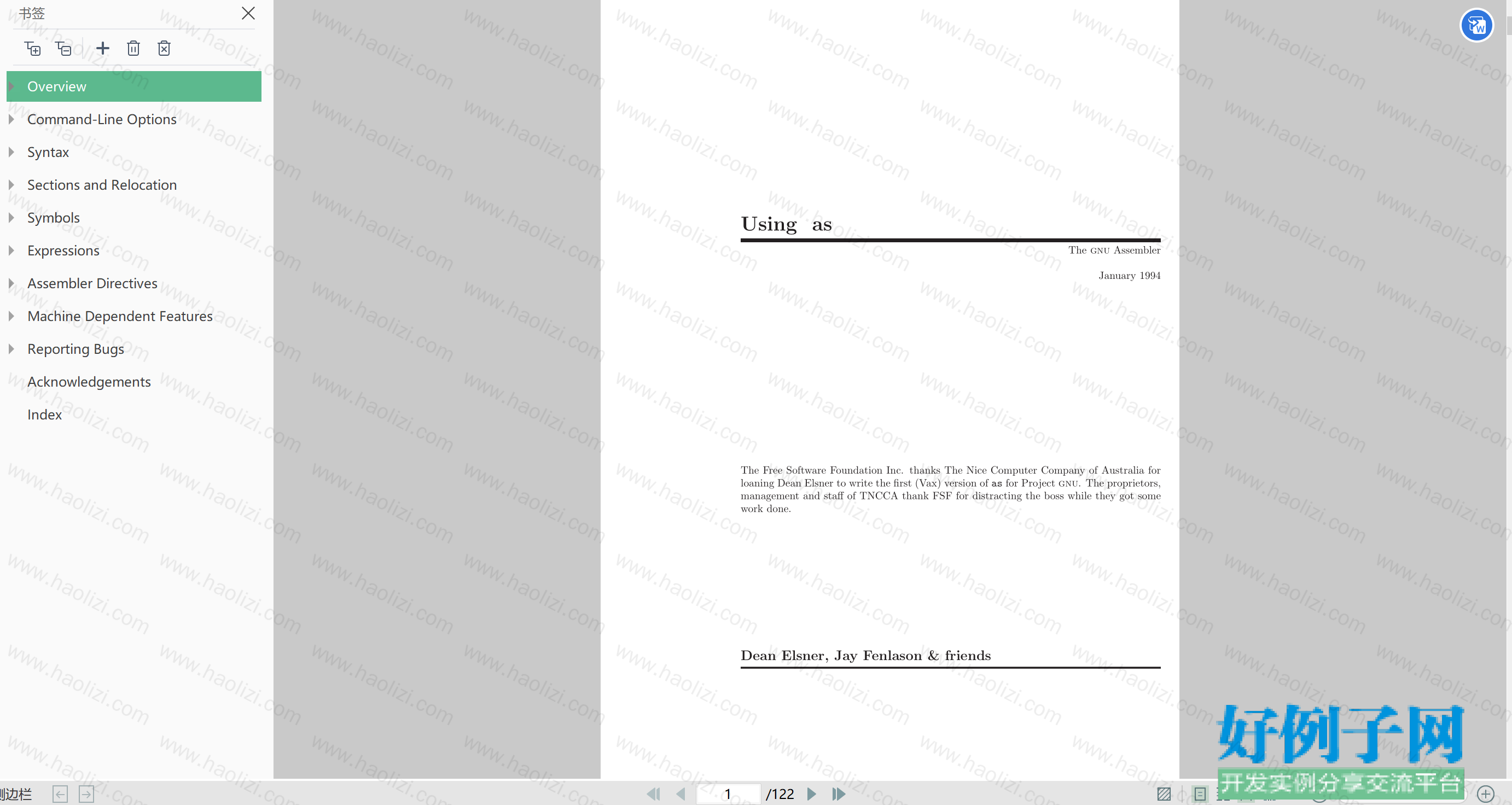Open the Acknowledgements bookmark
Image resolution: width=1512 pixels, height=805 pixels.
pyautogui.click(x=89, y=382)
